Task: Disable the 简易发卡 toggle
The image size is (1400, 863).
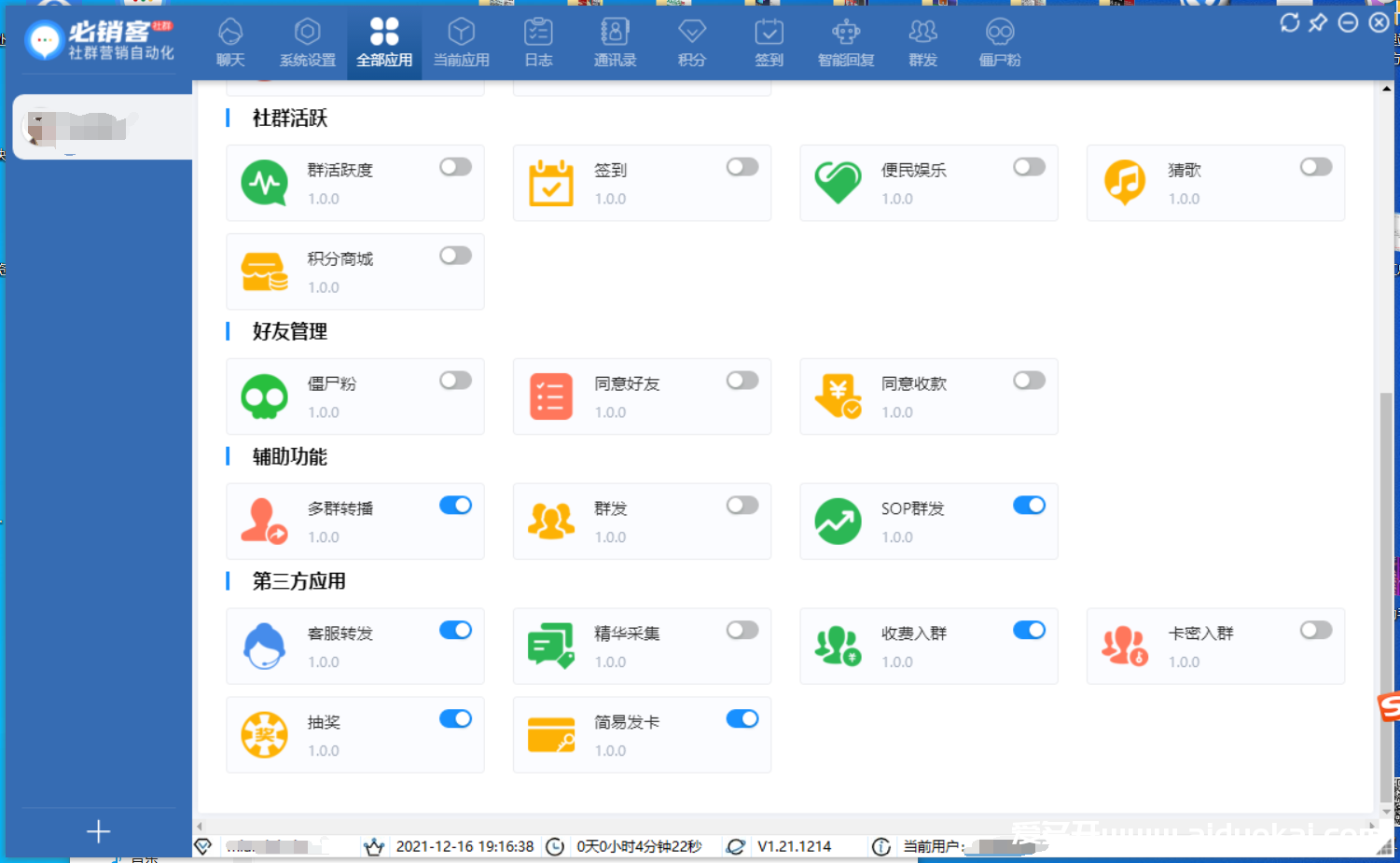Action: 742,719
